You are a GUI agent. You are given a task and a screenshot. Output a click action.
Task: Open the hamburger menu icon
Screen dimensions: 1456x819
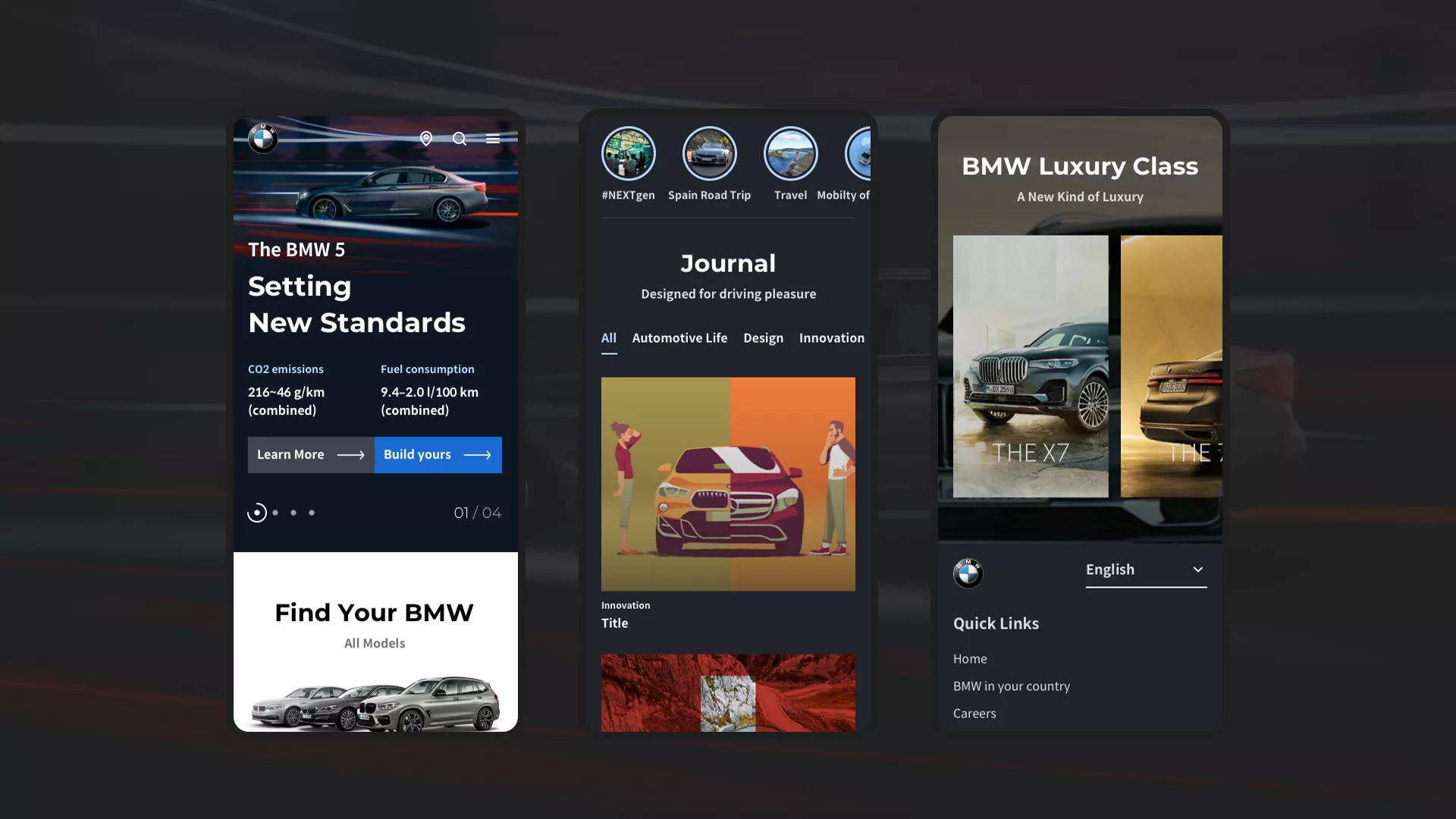493,139
